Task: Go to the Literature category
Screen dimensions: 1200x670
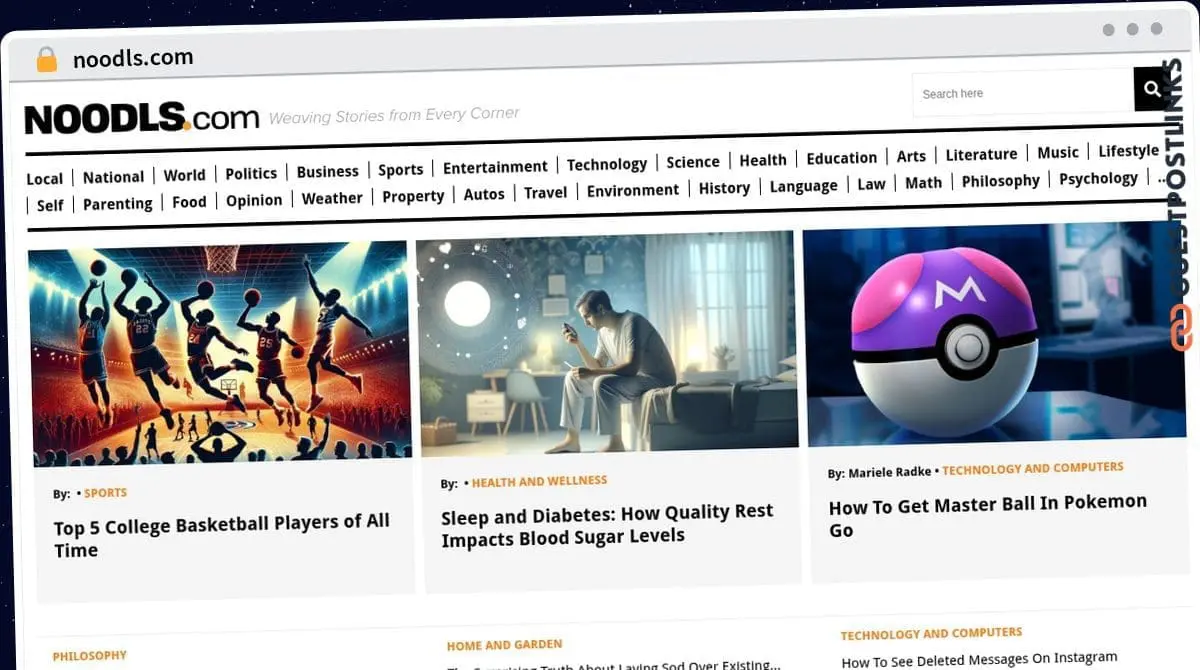Action: [980, 154]
